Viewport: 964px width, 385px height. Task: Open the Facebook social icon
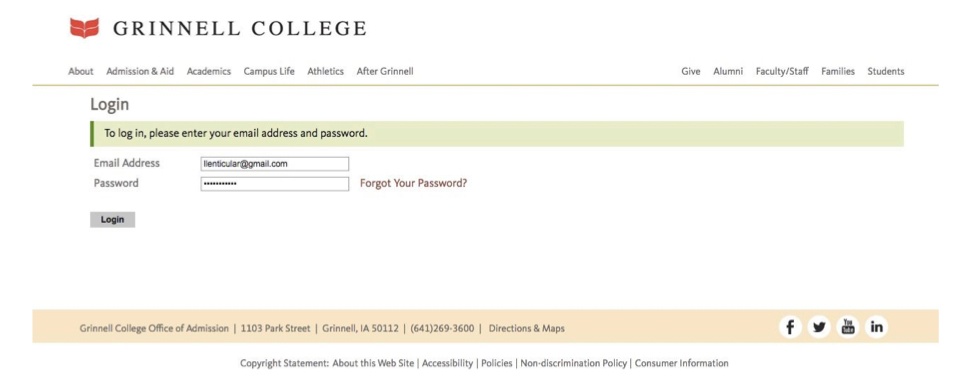point(790,327)
